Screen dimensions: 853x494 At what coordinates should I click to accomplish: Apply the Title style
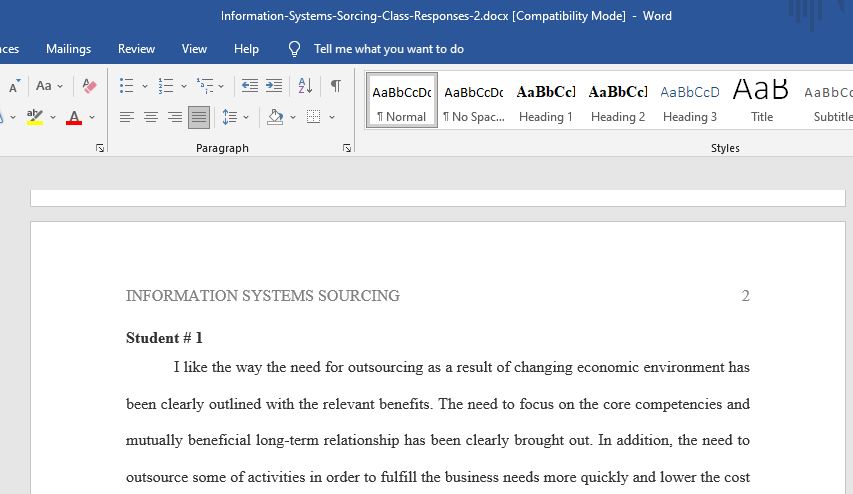click(x=762, y=100)
